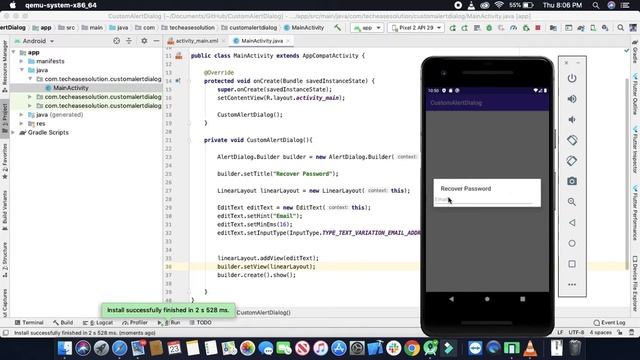Click the Wi-Fi icon in menu bar
The image size is (640, 360).
coord(499,5)
